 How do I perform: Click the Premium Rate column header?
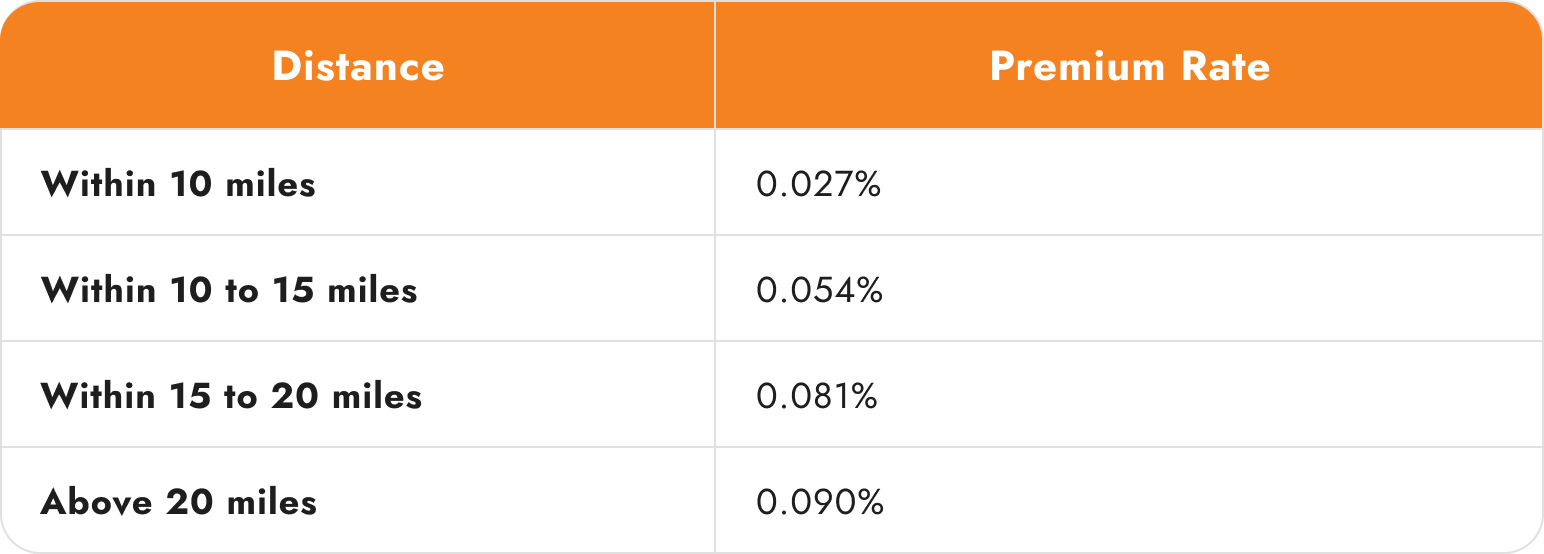(1129, 67)
